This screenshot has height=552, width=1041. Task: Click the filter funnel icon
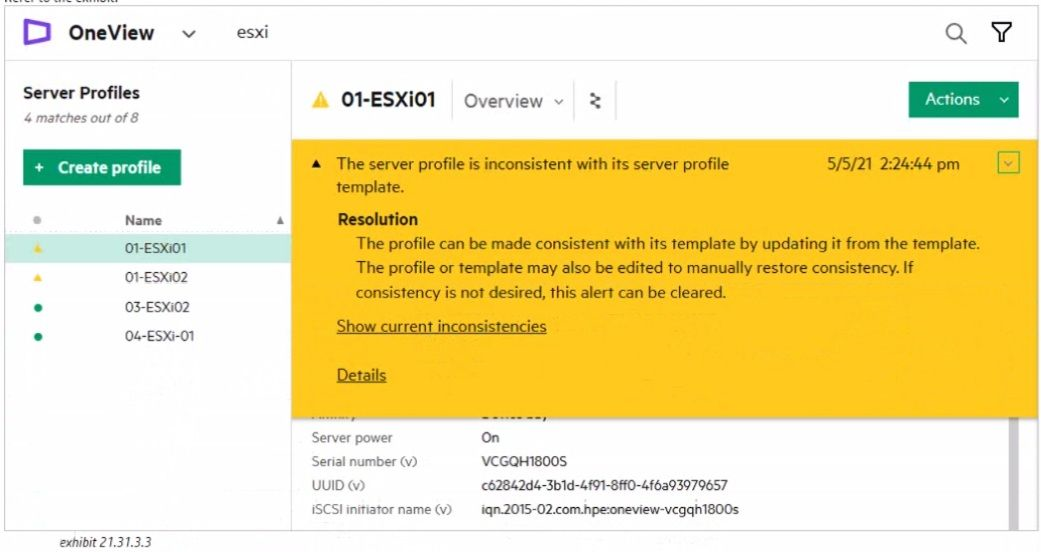[1001, 33]
